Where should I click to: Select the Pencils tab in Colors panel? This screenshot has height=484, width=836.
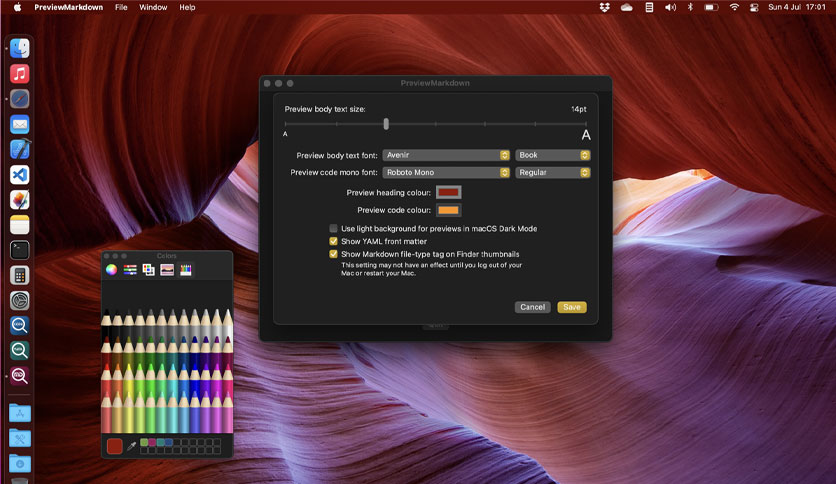pos(186,270)
